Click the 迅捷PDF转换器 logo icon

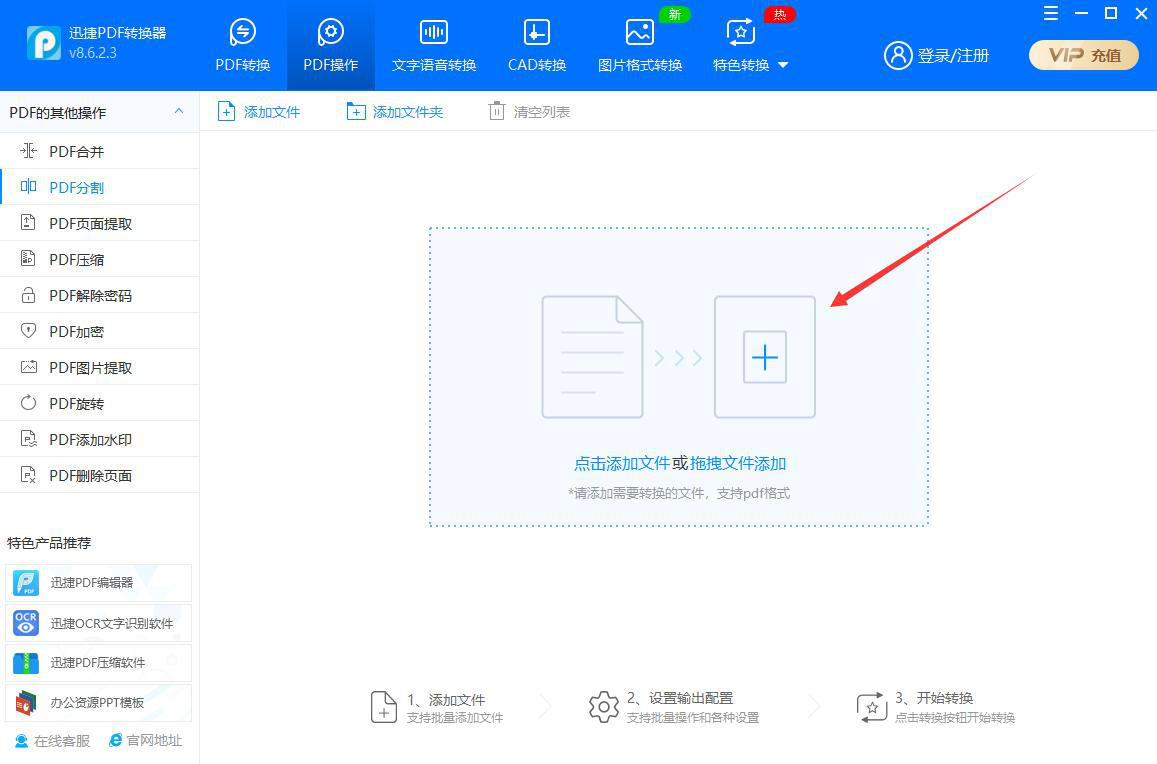44,43
